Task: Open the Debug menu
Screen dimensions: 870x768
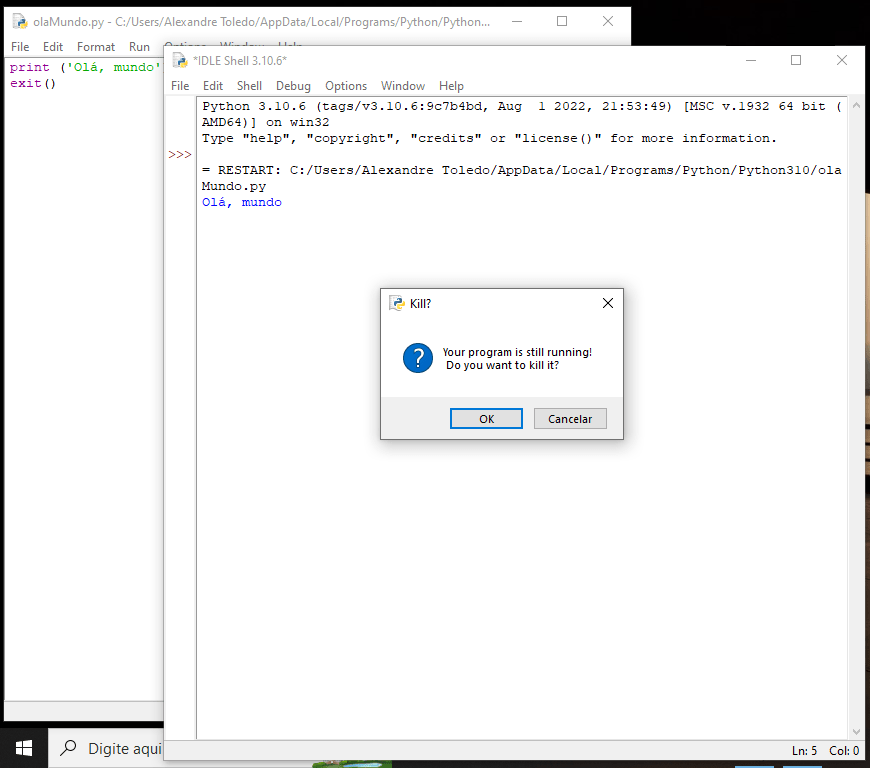Action: [293, 86]
